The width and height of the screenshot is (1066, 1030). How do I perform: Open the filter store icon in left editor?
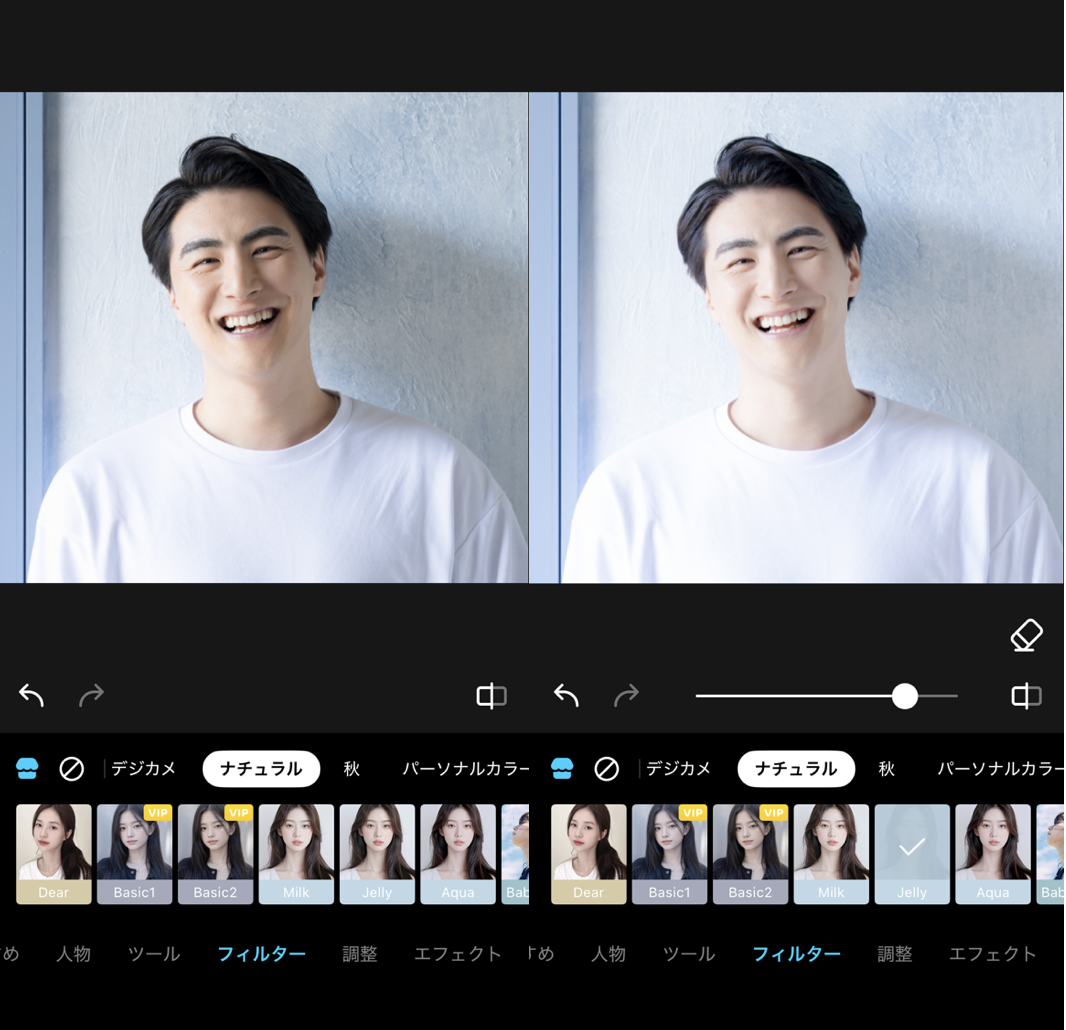tap(27, 768)
